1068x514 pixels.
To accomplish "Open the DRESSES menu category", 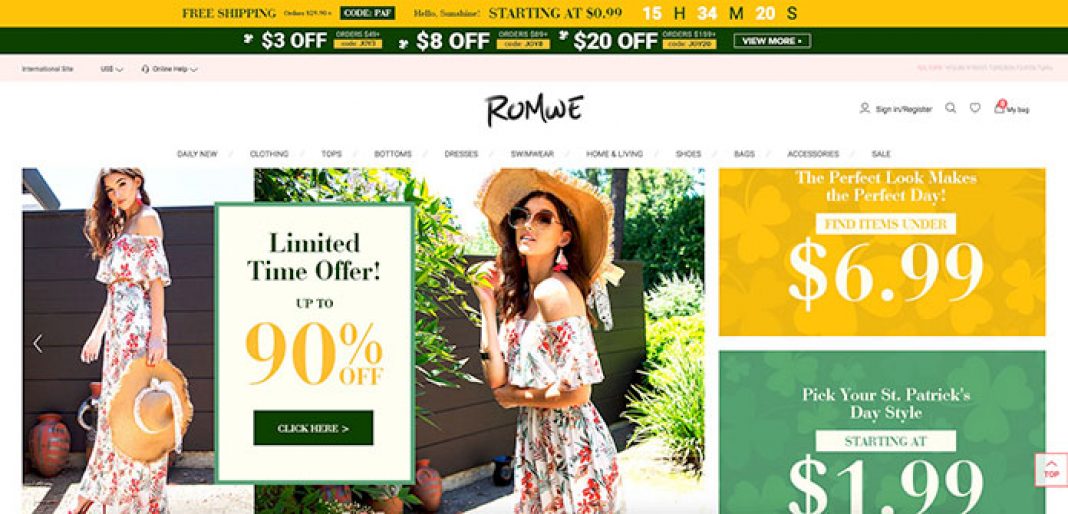I will pos(461,154).
